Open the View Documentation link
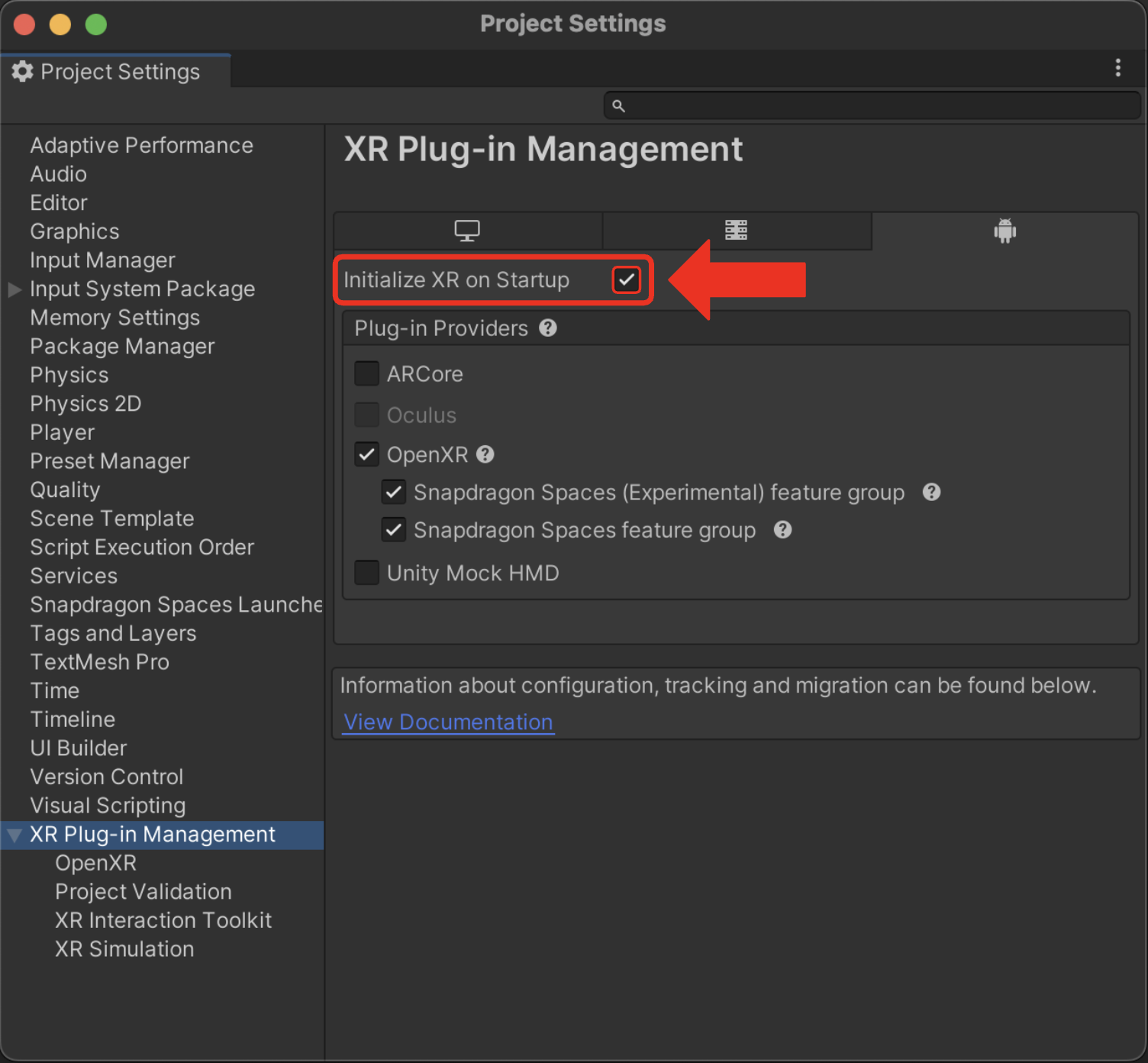 pos(448,722)
